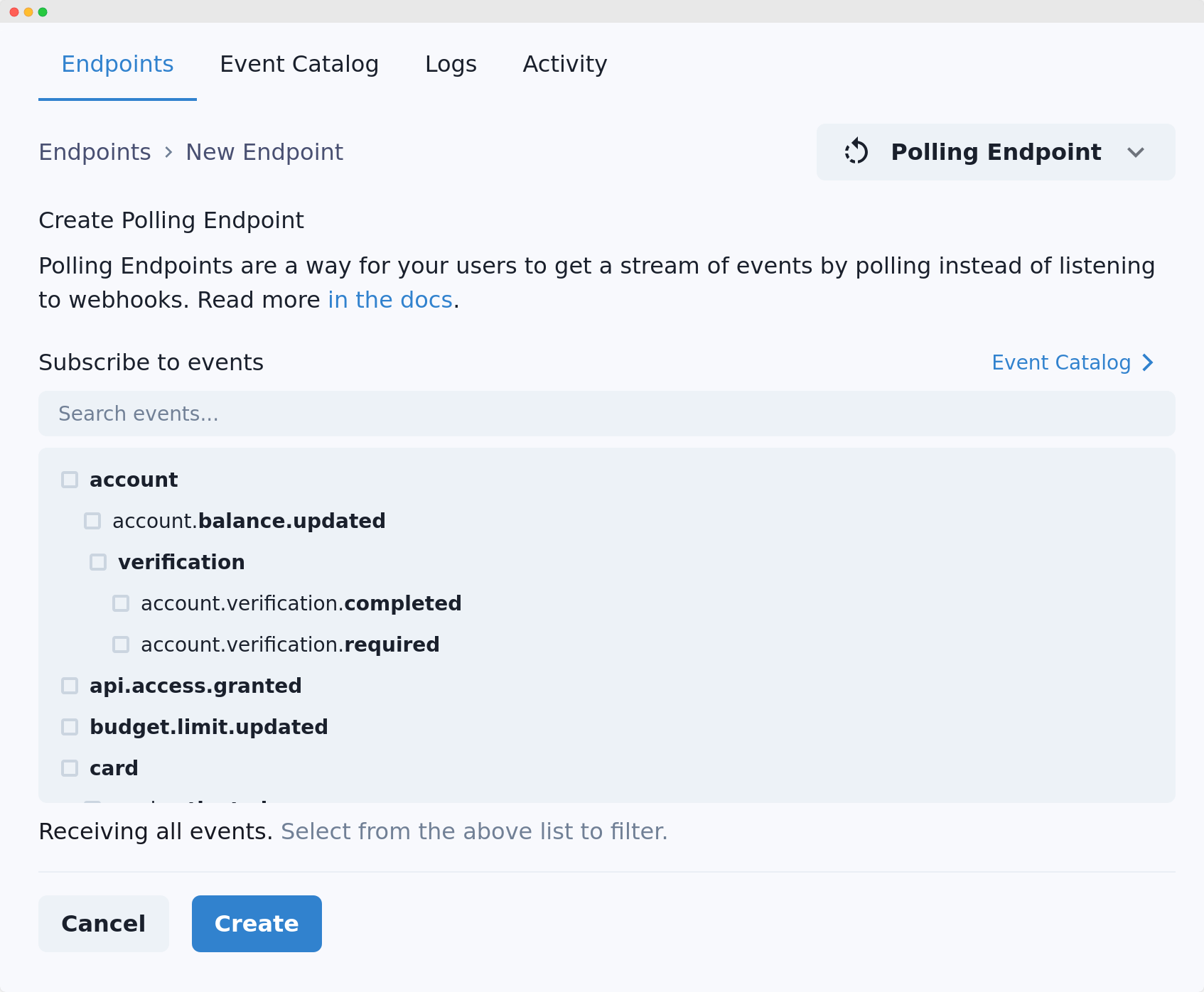Check account.balance.updated event

[93, 521]
